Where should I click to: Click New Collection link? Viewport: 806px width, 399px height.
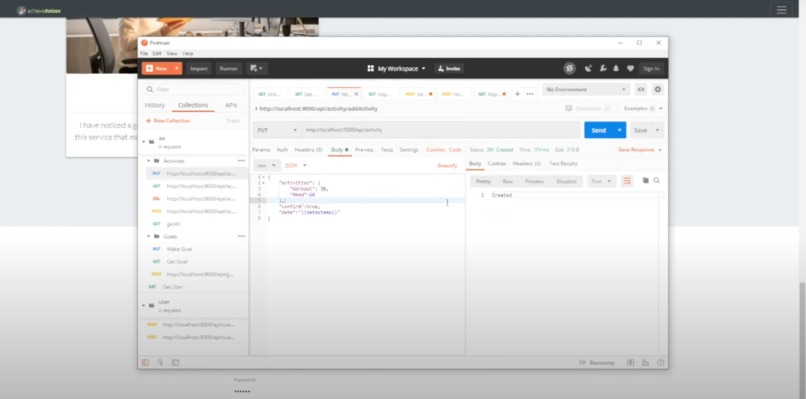(168, 121)
